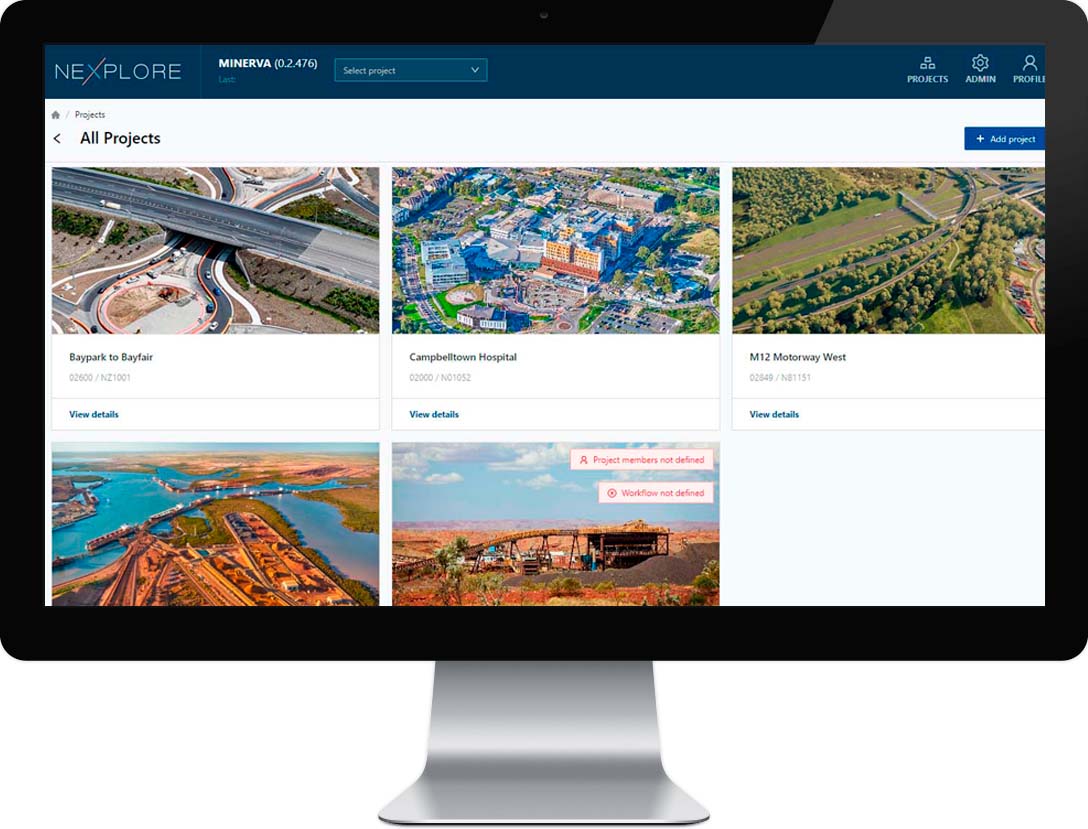The width and height of the screenshot is (1088, 829).
Task: Click the workflow warning circle icon
Action: 612,493
